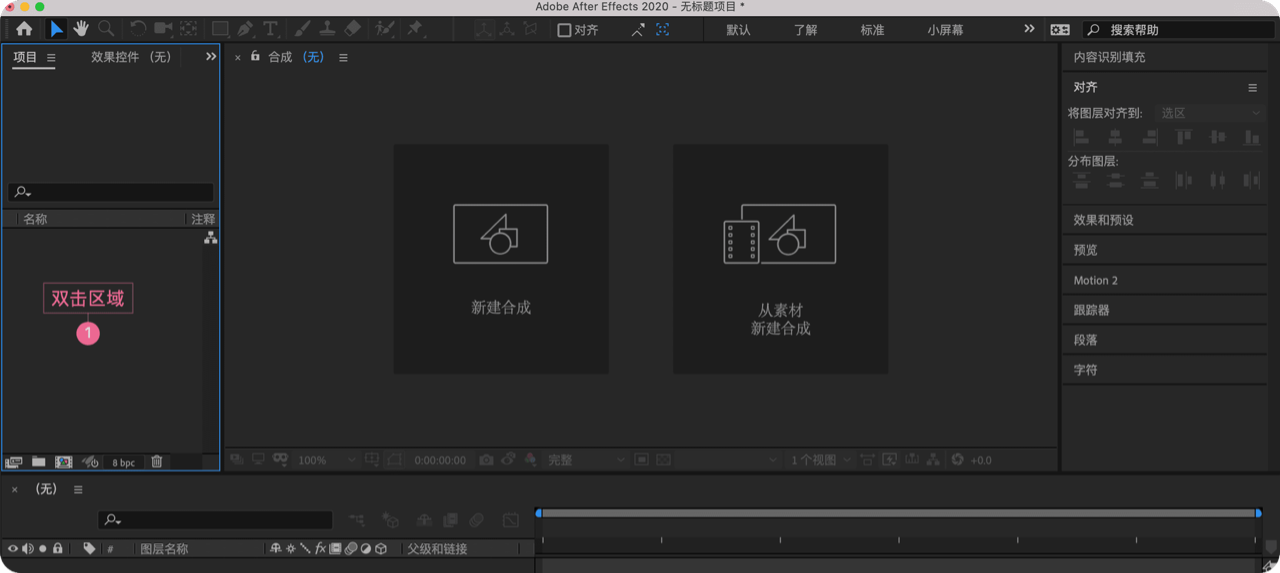This screenshot has height=573, width=1280.
Task: Open the 将图层对齐到 选区 dropdown
Action: click(x=1210, y=113)
